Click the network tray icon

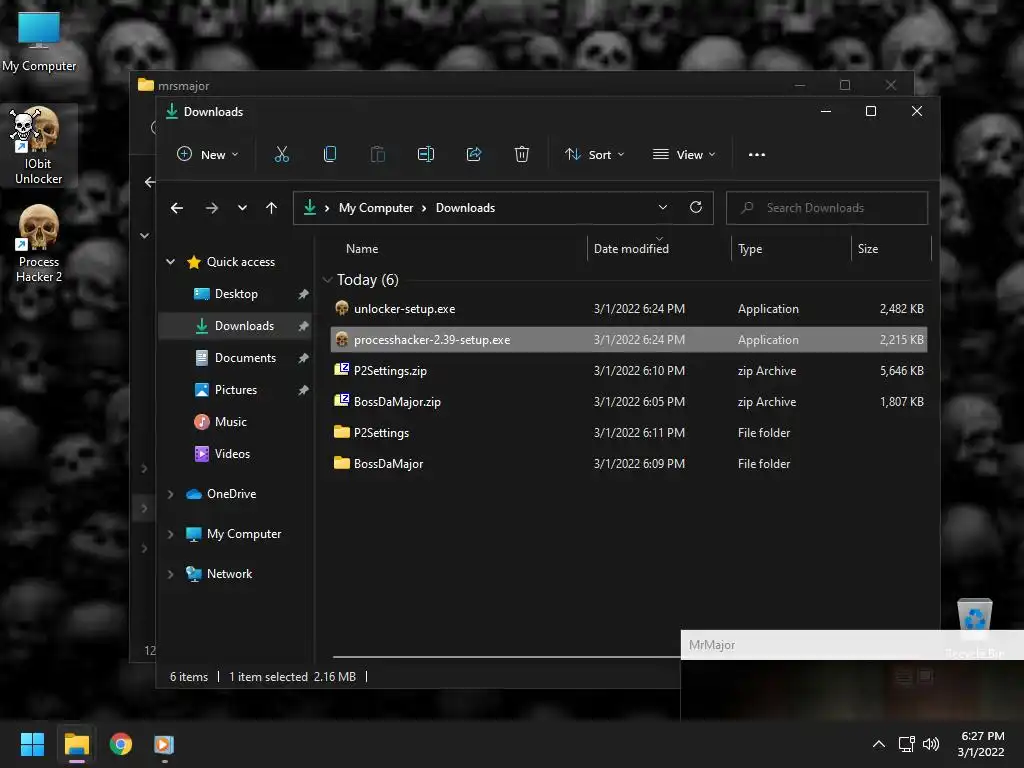click(906, 744)
